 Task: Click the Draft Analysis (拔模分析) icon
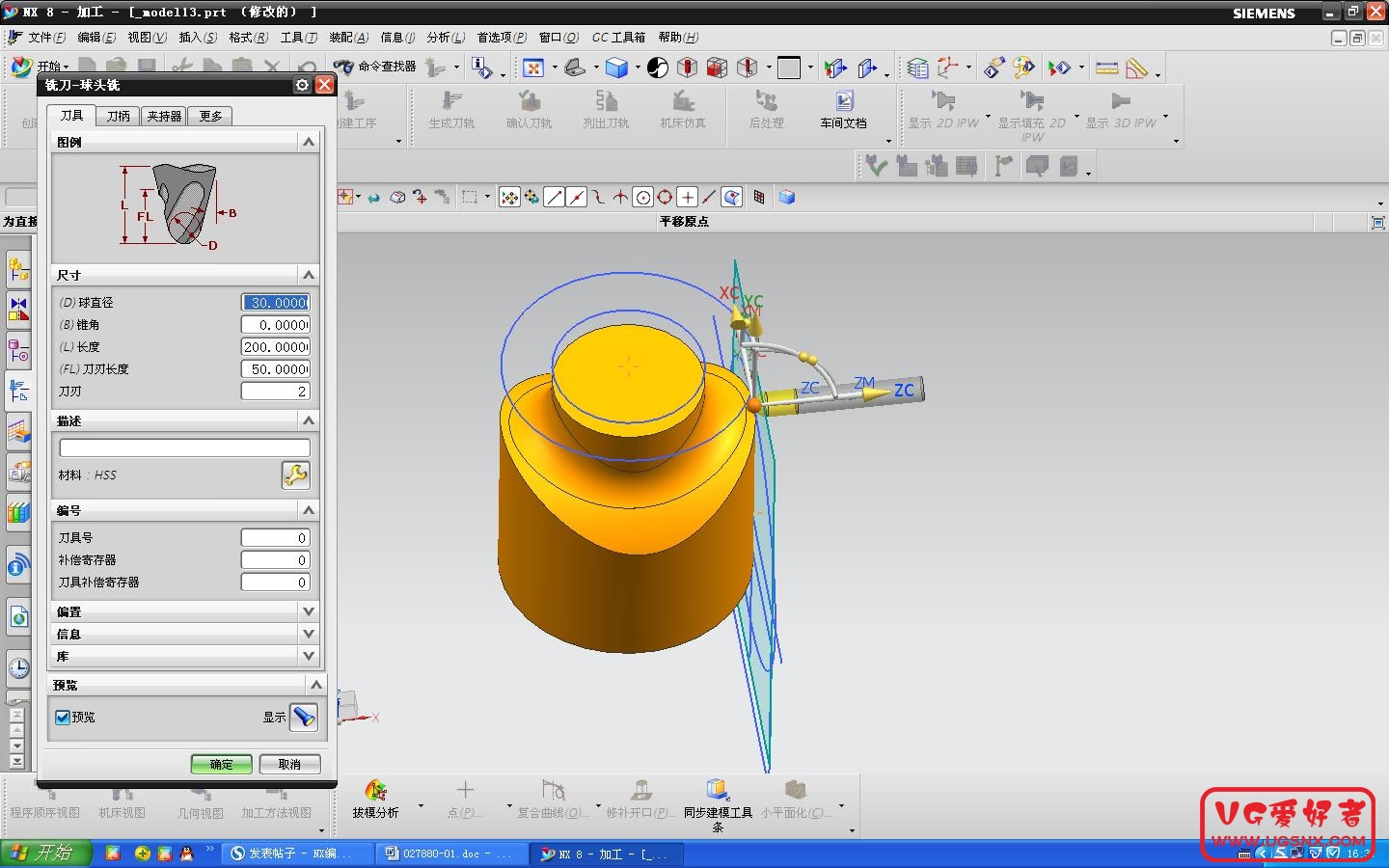coord(375,791)
